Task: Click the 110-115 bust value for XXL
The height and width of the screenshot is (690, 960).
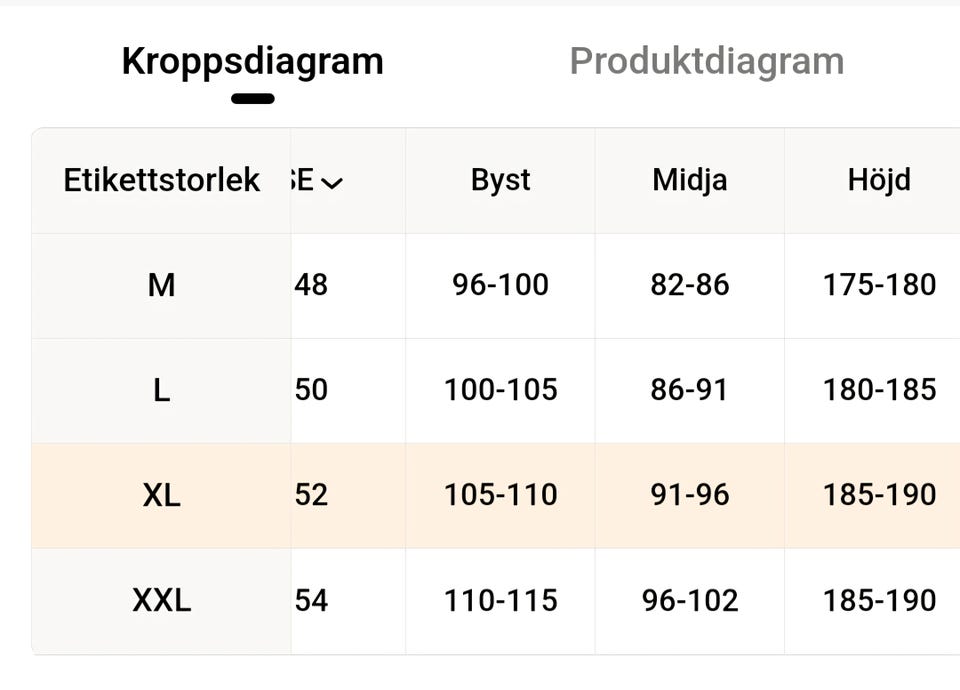Action: [x=500, y=600]
